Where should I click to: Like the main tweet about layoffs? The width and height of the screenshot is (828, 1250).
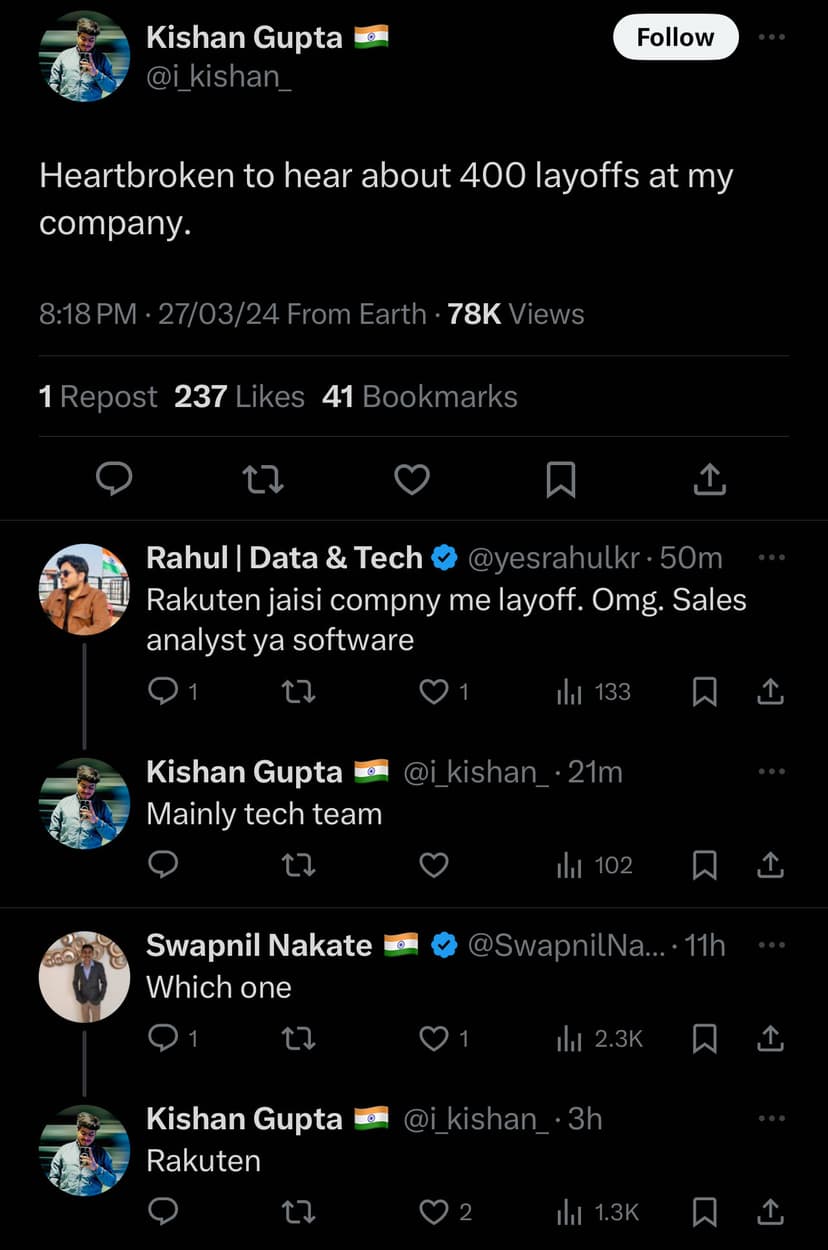tap(411, 481)
